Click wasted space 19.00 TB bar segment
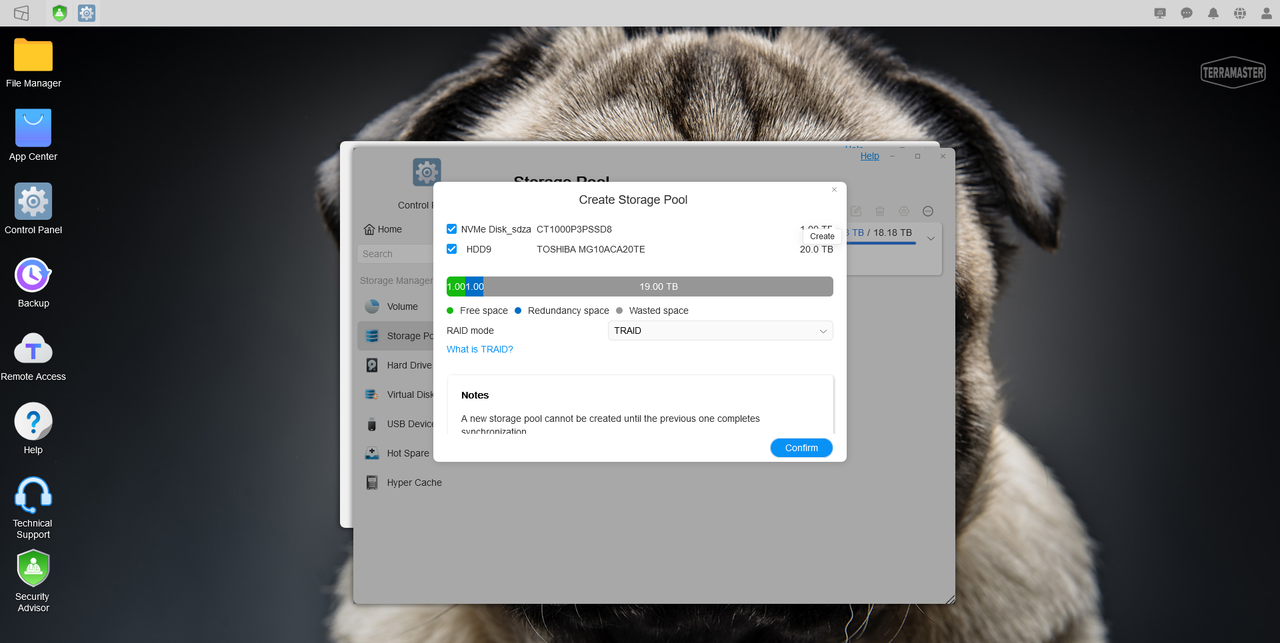 point(658,286)
